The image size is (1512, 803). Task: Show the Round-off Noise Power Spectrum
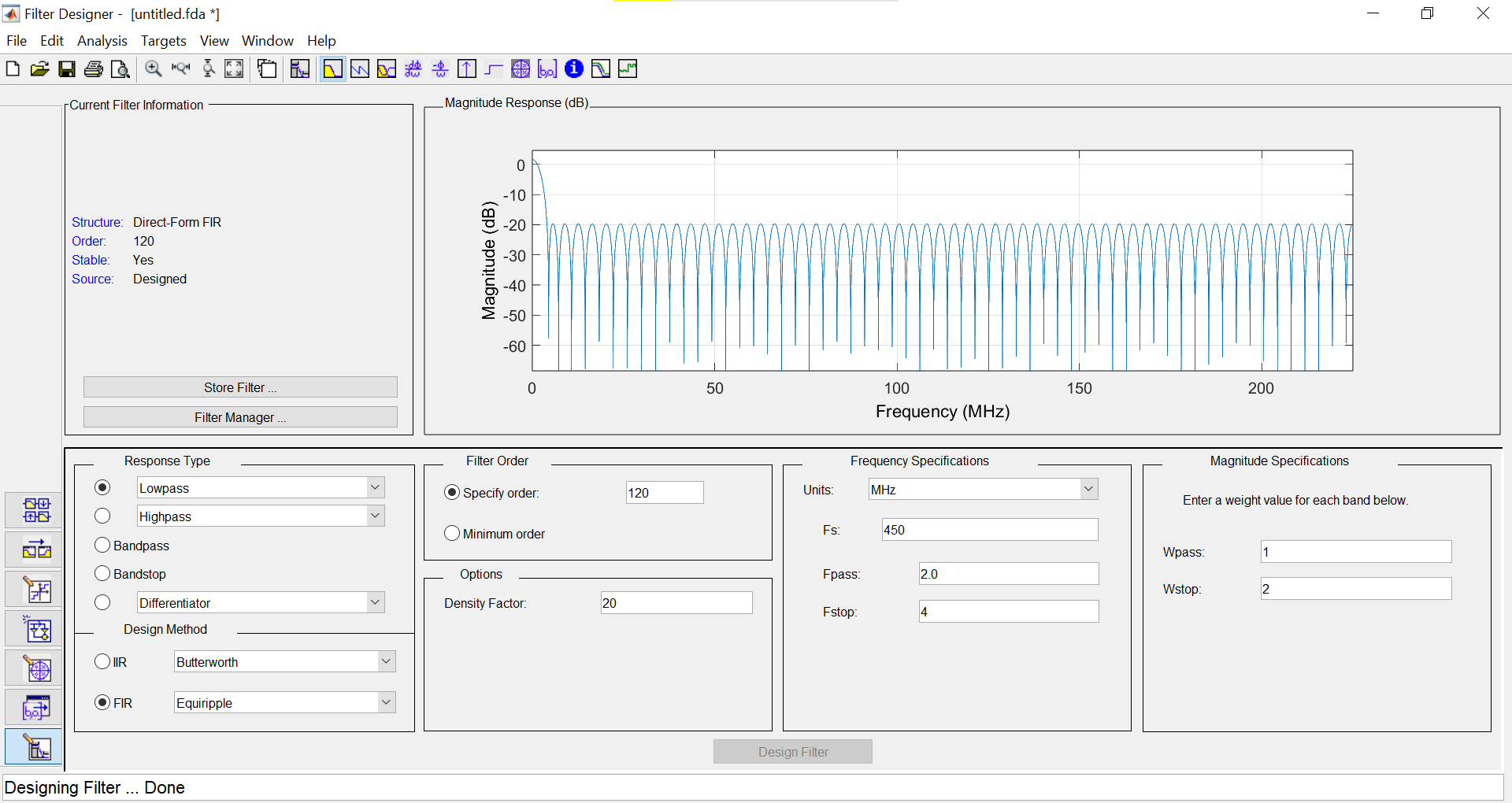pos(628,69)
